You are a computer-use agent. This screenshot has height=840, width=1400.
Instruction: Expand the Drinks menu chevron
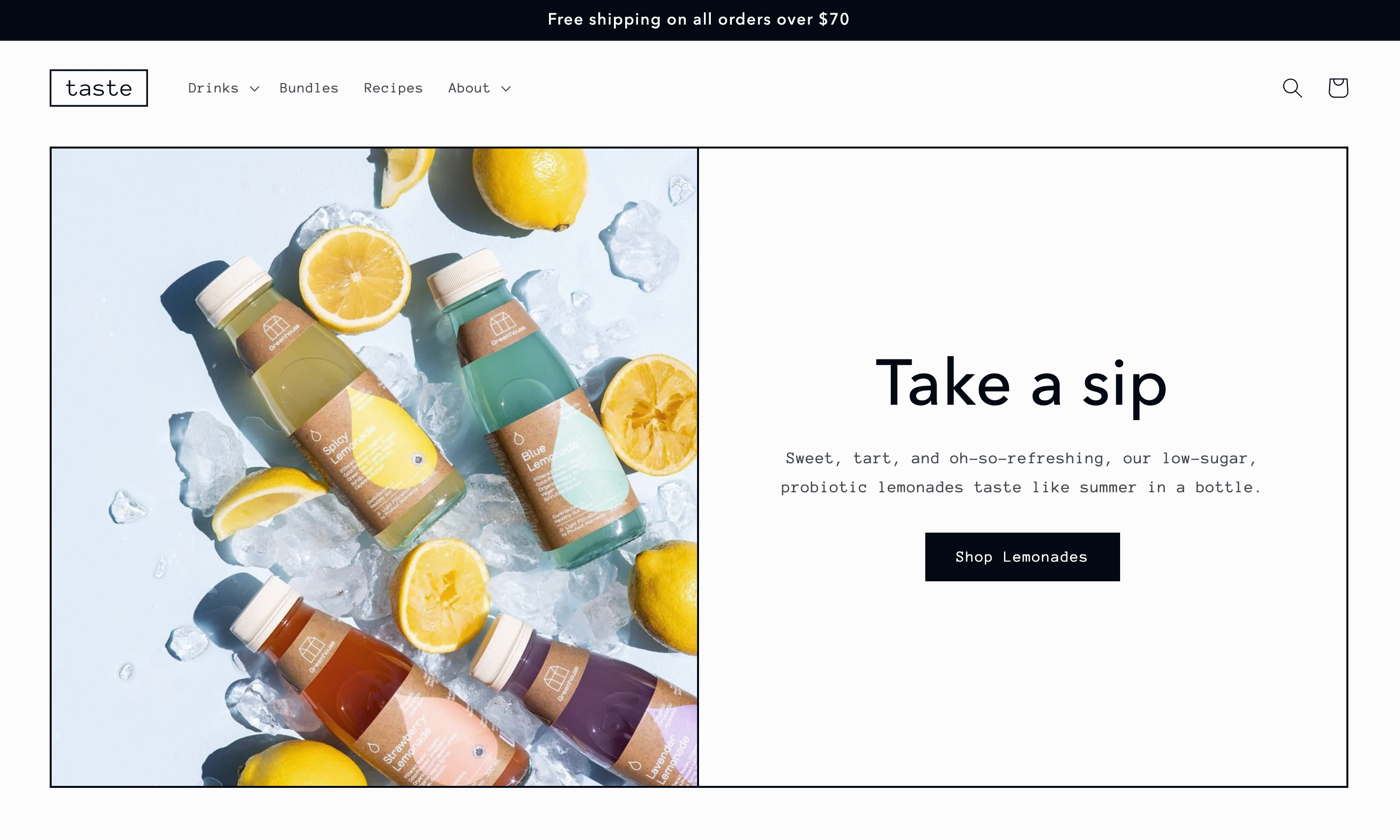tap(255, 89)
